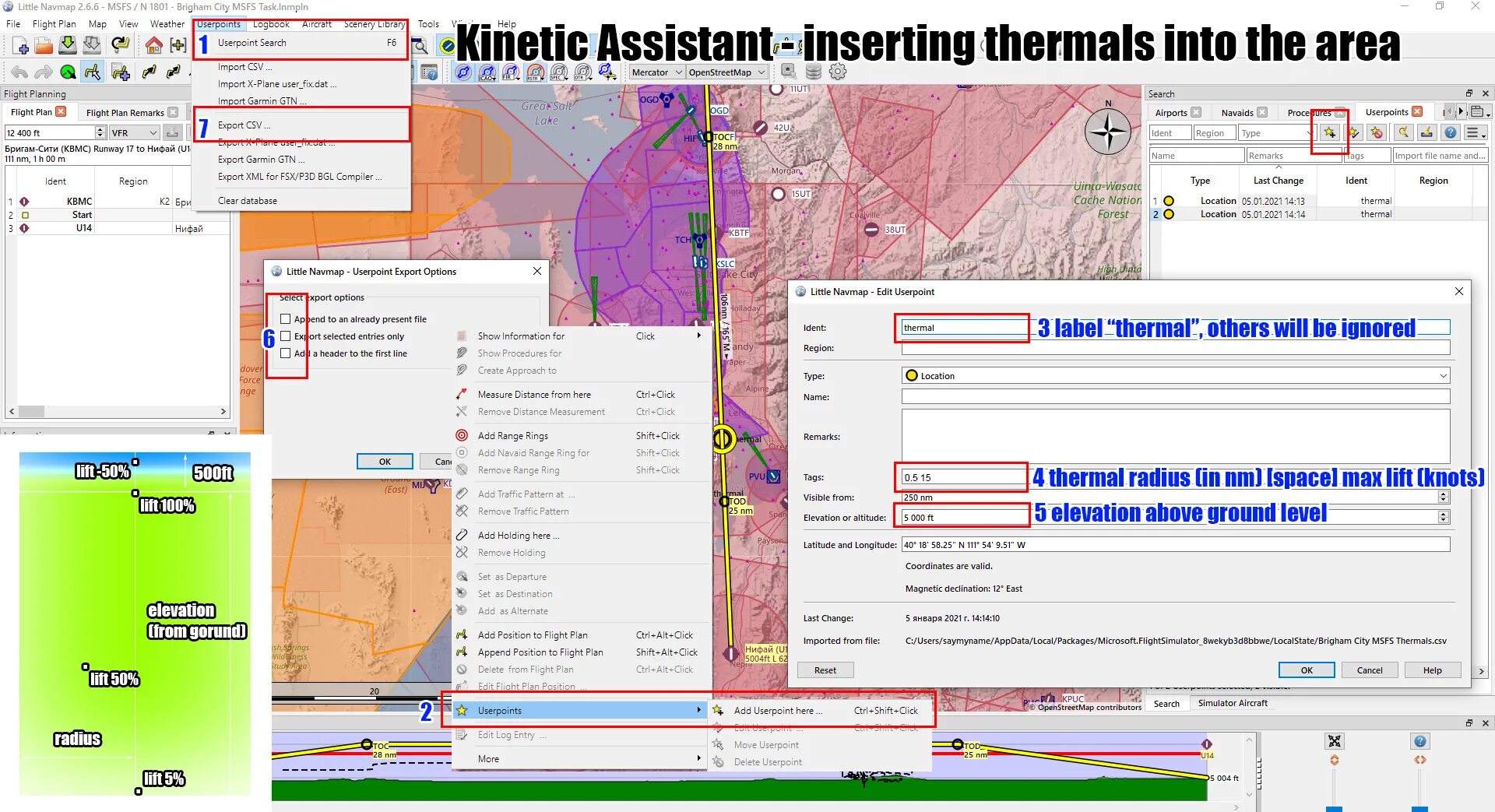Click the Go Home house icon
The height and width of the screenshot is (812, 1495).
[154, 45]
